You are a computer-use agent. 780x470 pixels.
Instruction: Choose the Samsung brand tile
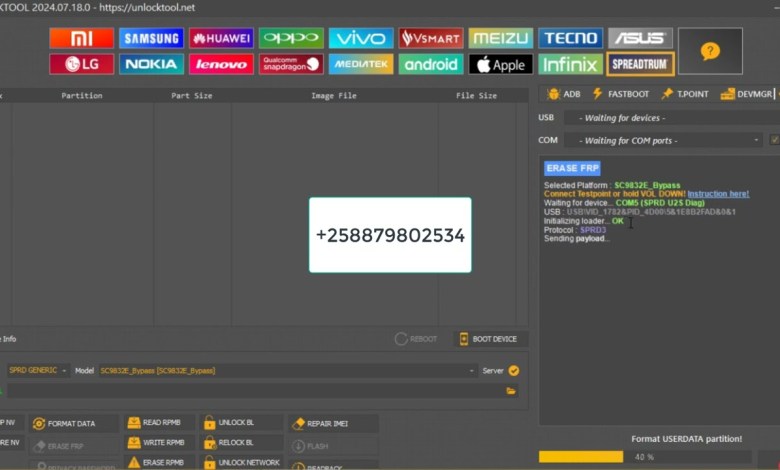pos(151,38)
